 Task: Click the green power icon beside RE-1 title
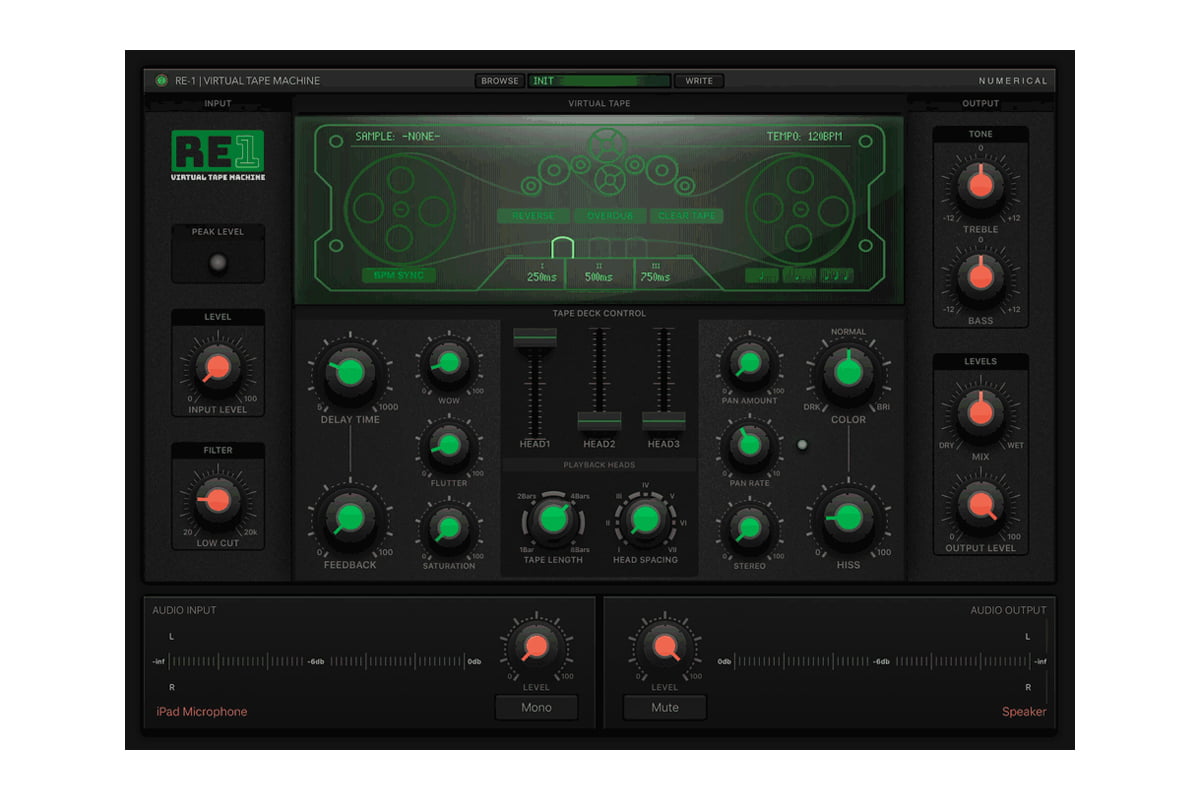[x=161, y=81]
